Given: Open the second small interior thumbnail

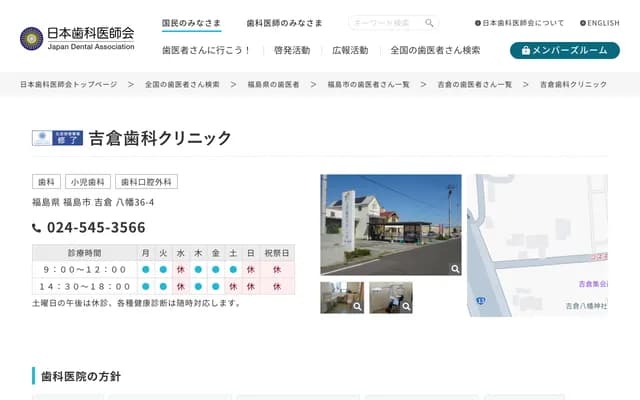Looking at the screenshot, I should pyautogui.click(x=391, y=298).
